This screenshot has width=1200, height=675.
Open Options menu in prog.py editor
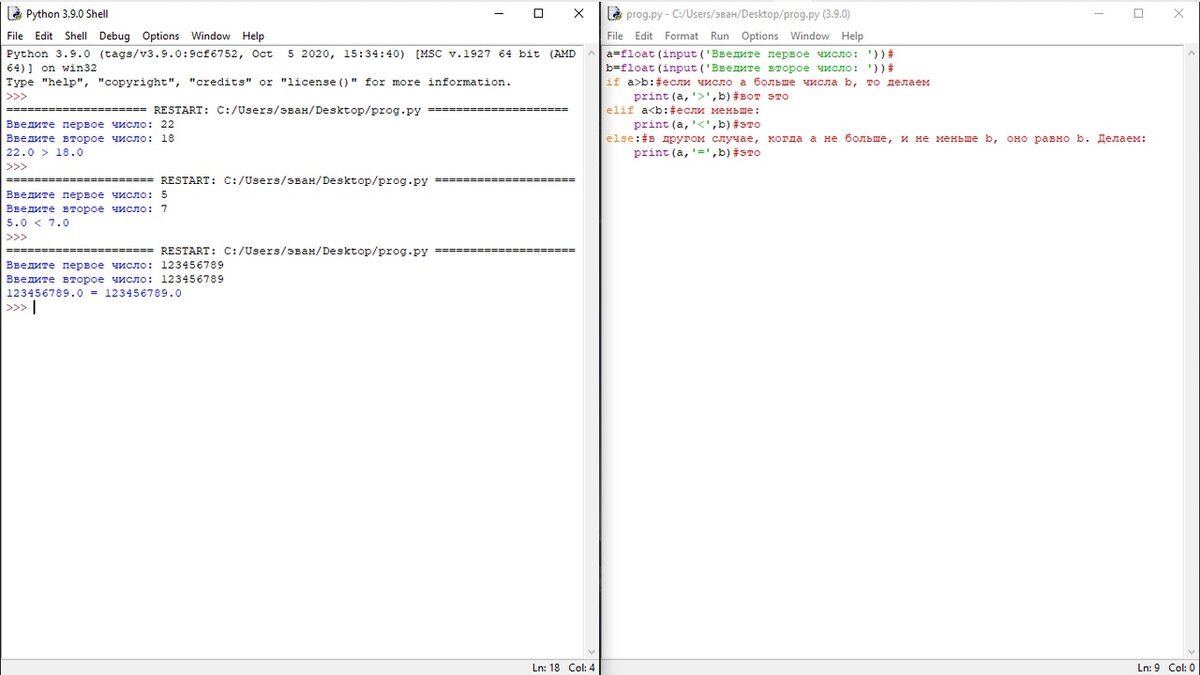(760, 36)
